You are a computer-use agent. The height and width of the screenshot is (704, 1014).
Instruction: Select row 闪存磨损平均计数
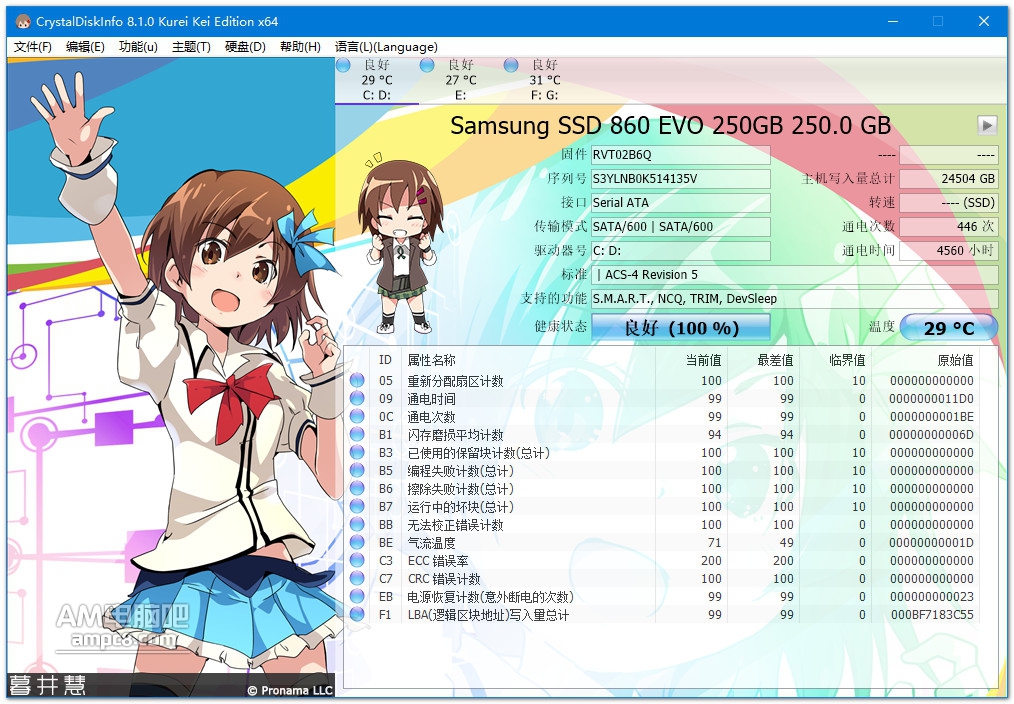click(x=664, y=434)
